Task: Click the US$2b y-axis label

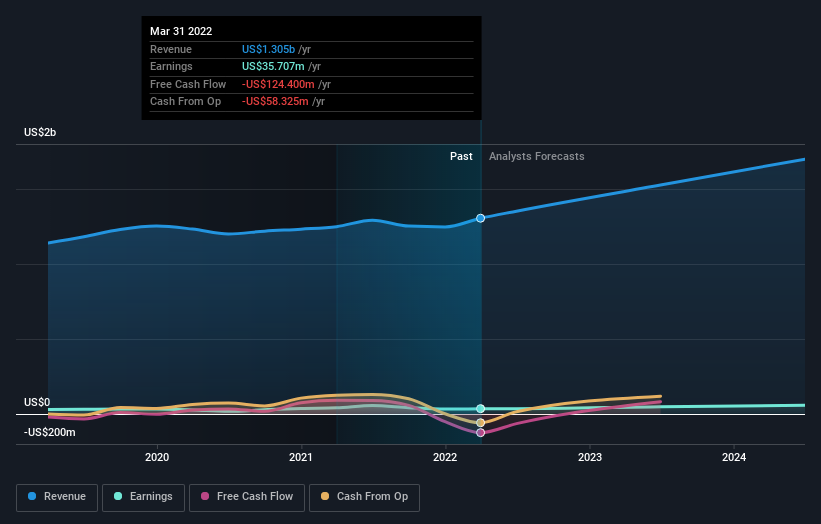Action: (x=40, y=132)
